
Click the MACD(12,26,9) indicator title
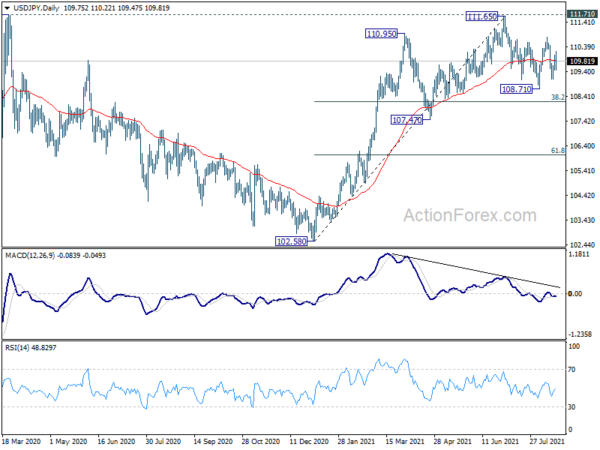tap(30, 255)
